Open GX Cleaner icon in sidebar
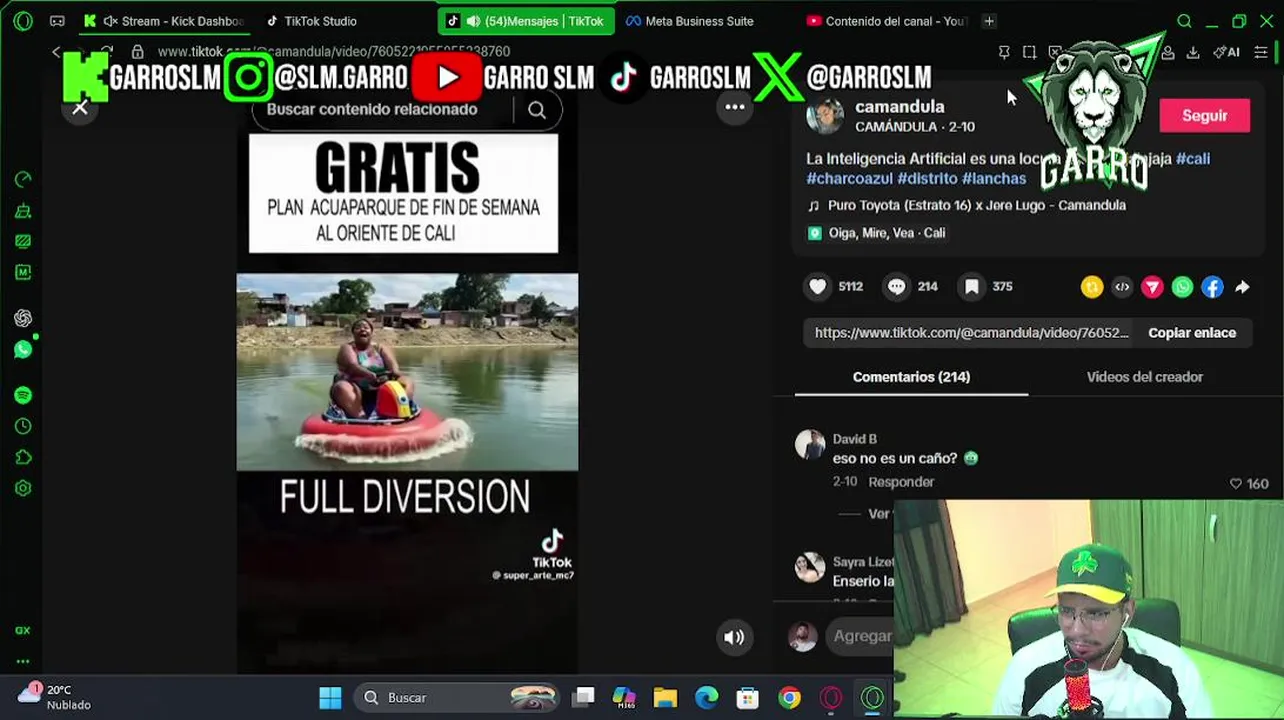1284x720 pixels. click(x=23, y=211)
